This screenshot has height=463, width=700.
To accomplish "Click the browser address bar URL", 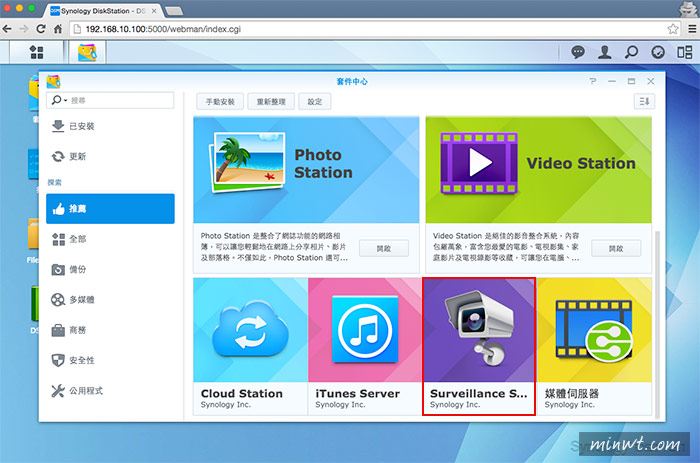I will (x=163, y=29).
